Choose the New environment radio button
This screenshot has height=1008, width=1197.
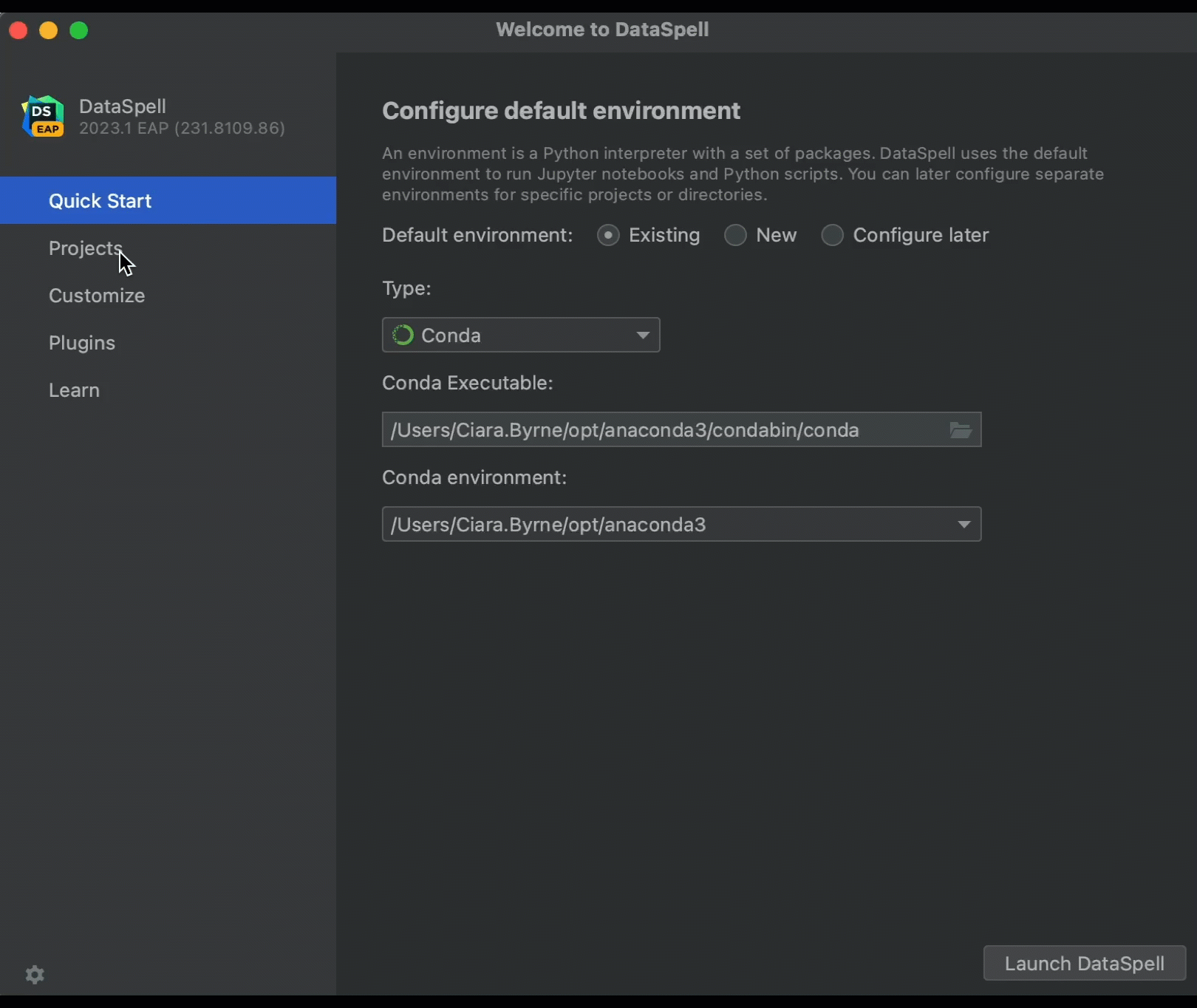[x=735, y=236]
